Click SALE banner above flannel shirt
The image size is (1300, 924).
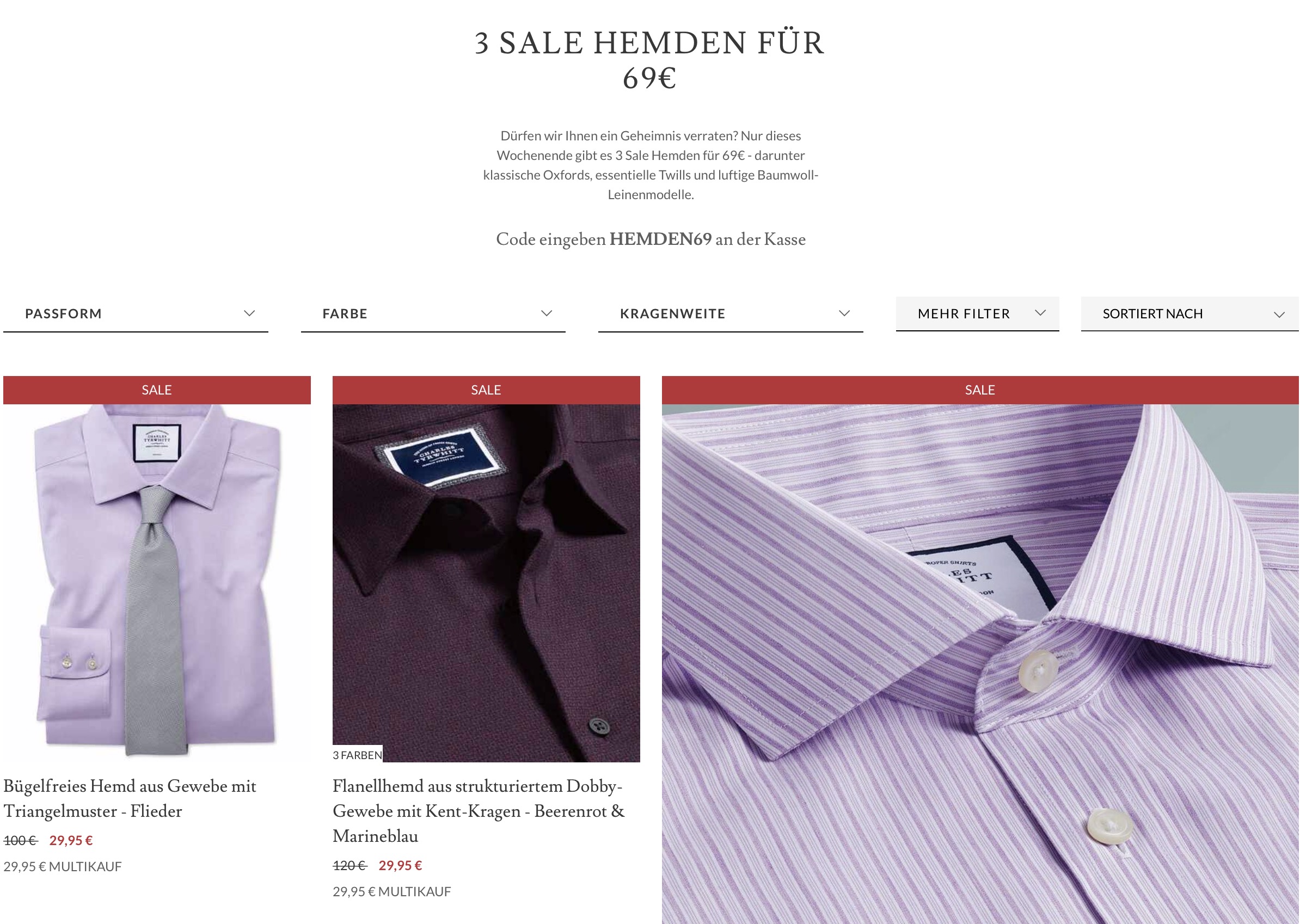tap(486, 390)
